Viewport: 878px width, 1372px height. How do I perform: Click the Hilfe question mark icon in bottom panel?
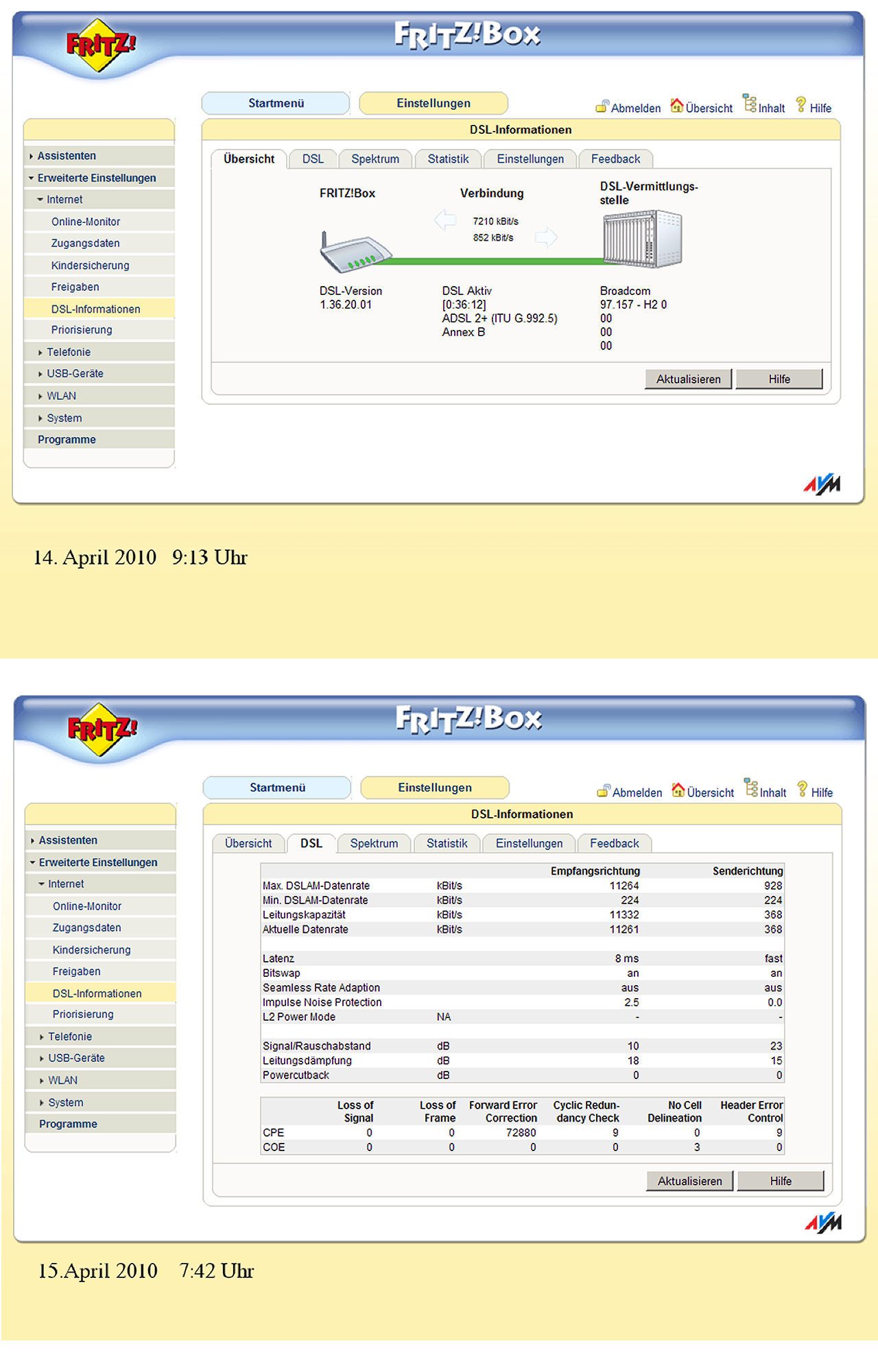[x=802, y=789]
